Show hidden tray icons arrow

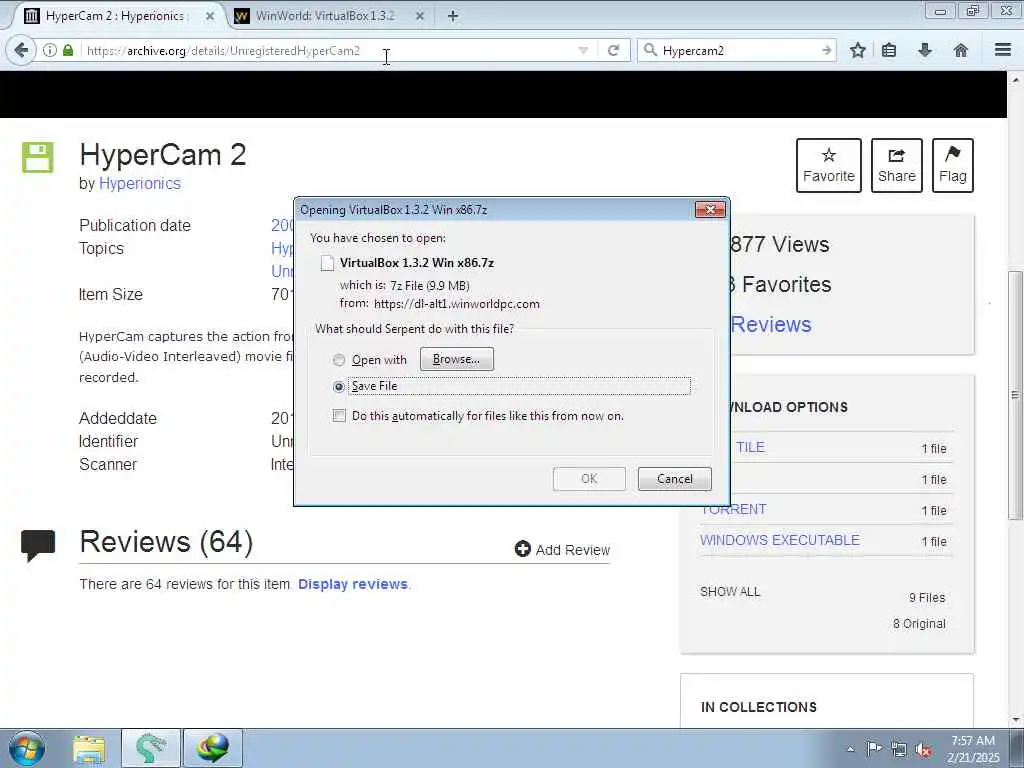tap(850, 749)
